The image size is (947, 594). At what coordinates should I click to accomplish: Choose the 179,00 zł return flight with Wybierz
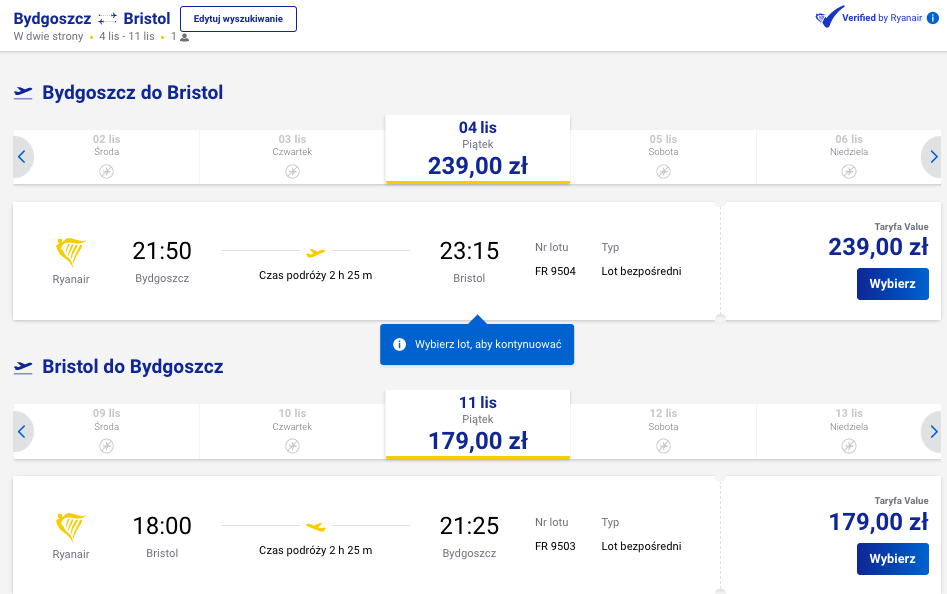892,559
